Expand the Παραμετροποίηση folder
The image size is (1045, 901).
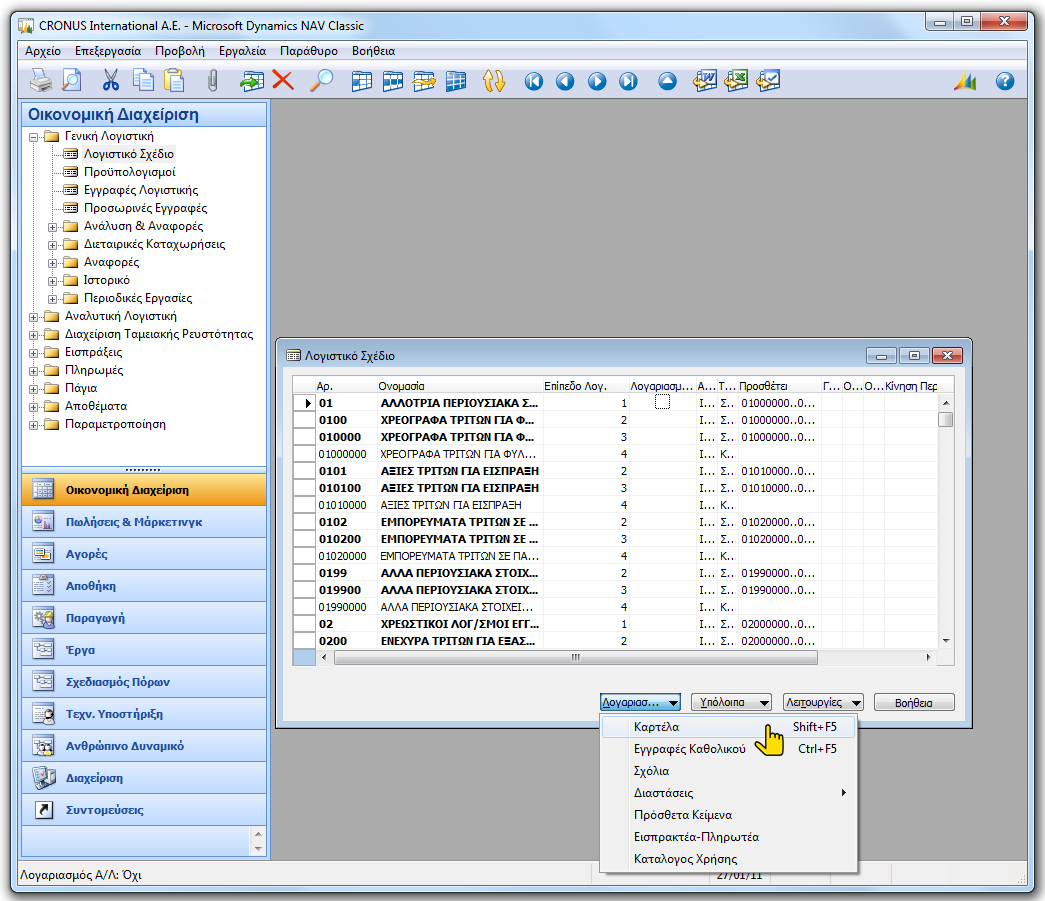(33, 425)
